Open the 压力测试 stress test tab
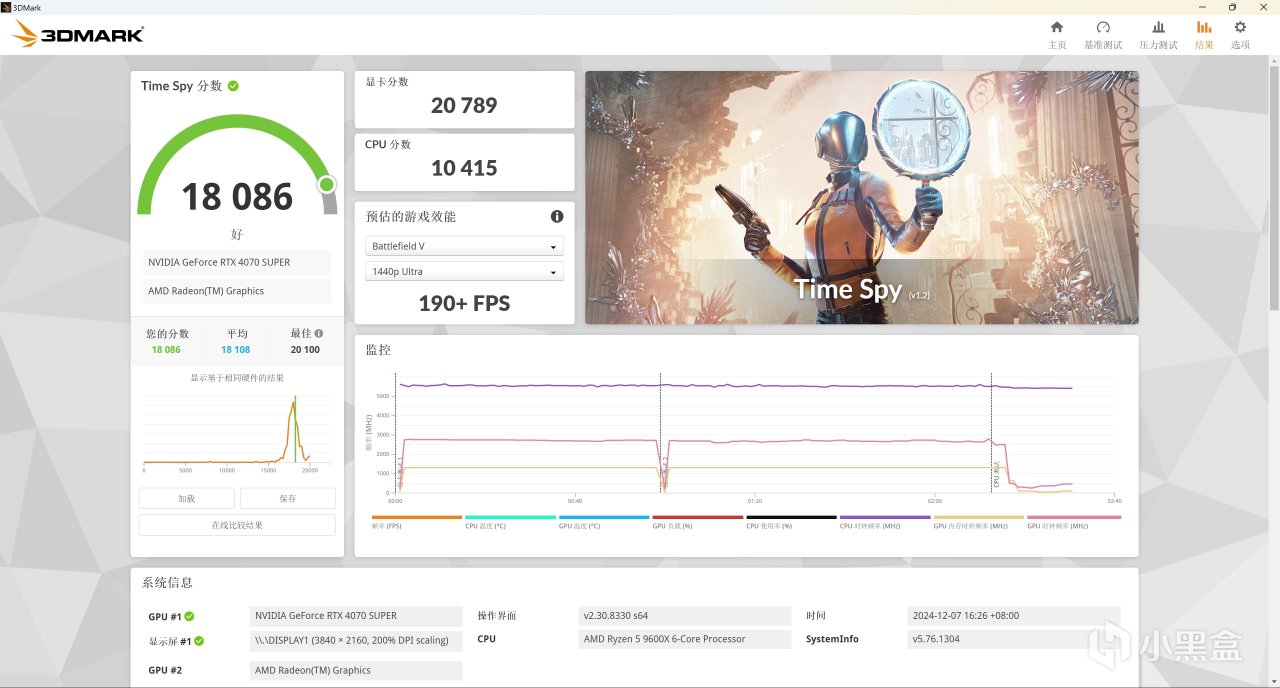The image size is (1280, 688). pyautogui.click(x=1158, y=35)
